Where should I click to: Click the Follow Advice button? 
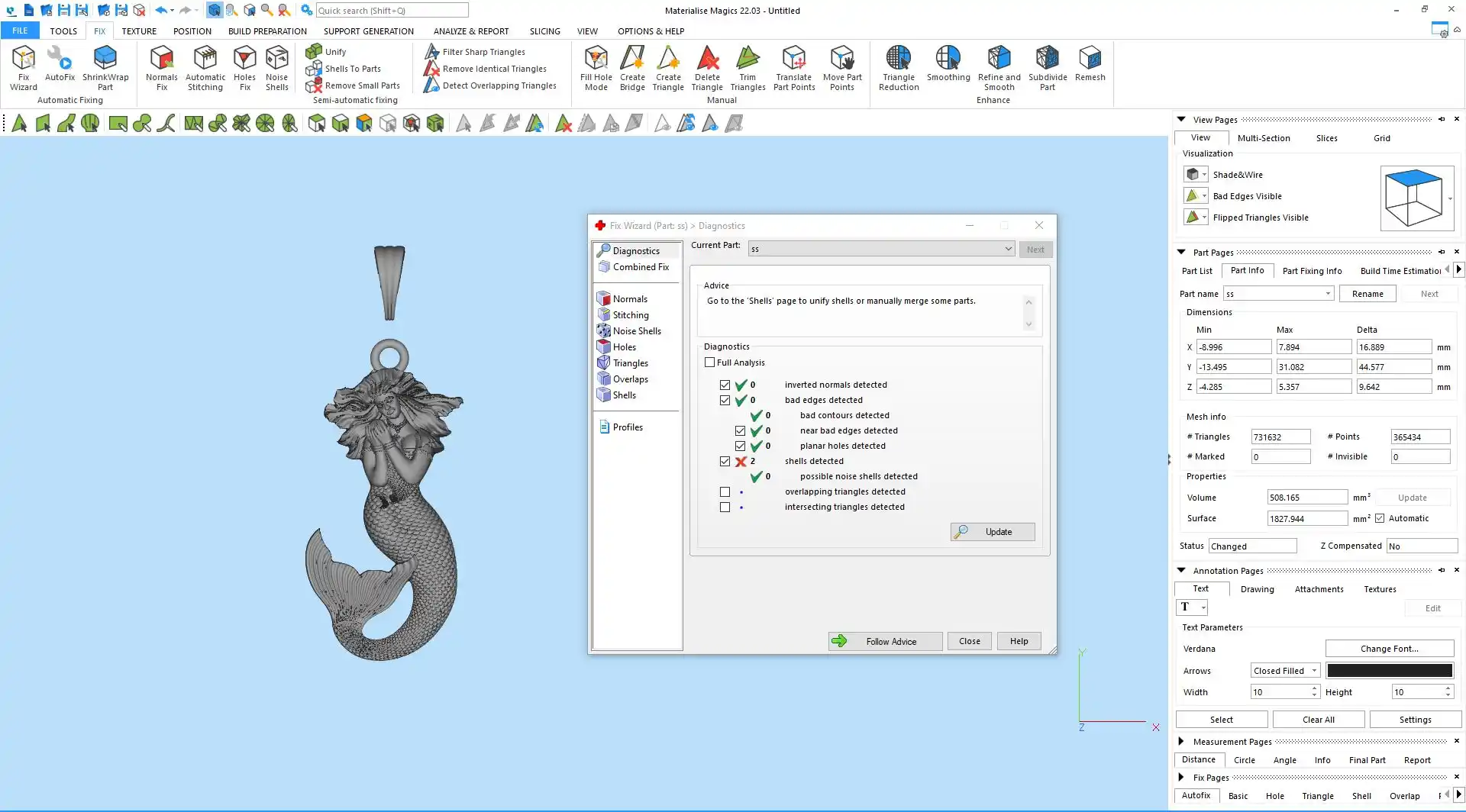point(885,641)
